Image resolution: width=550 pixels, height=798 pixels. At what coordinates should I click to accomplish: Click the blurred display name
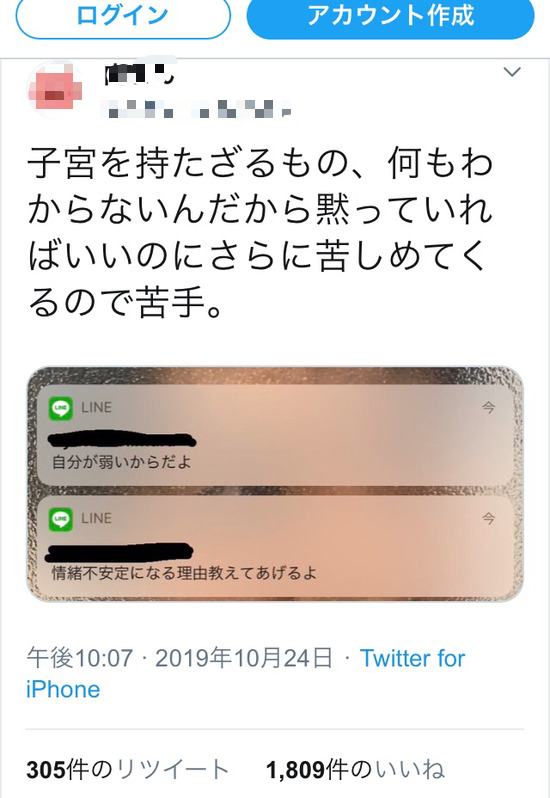point(138,73)
